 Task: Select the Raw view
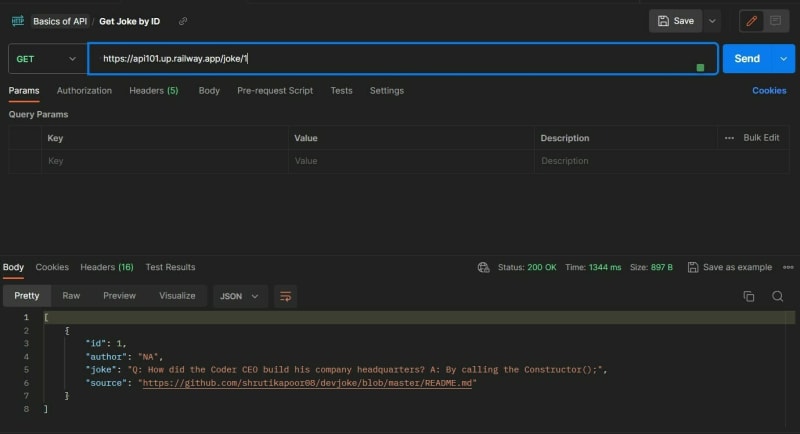click(71, 296)
